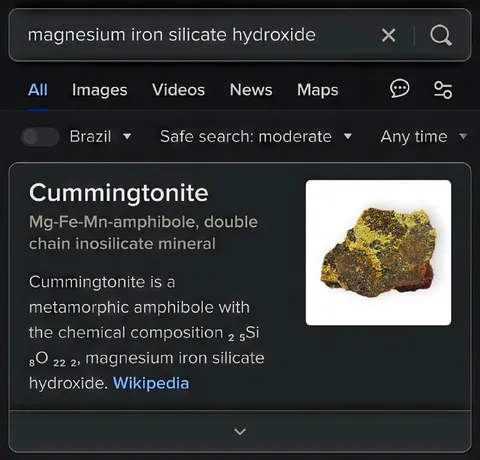
Task: Follow the Wikipedia link
Action: 151,383
